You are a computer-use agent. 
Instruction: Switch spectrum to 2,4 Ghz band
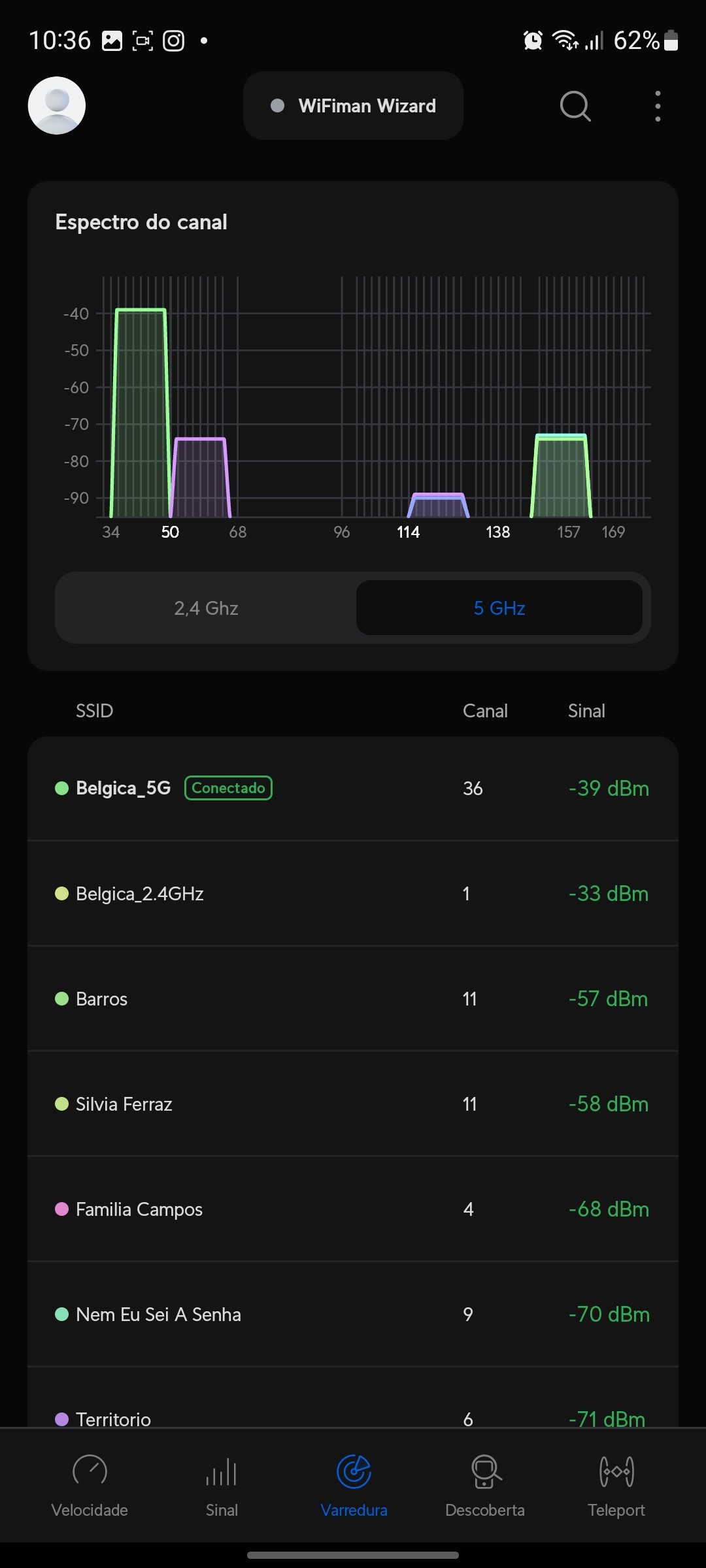206,608
